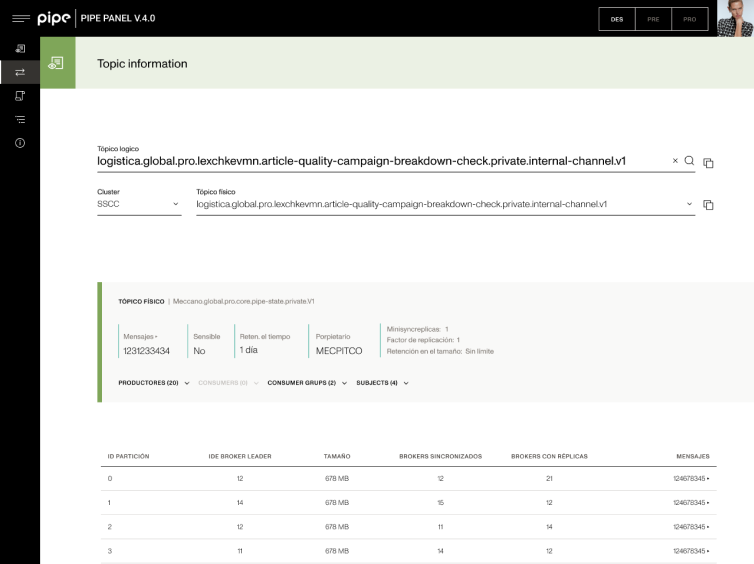The width and height of the screenshot is (754, 564).
Task: Click the green Topic information header icon
Action: 57,63
